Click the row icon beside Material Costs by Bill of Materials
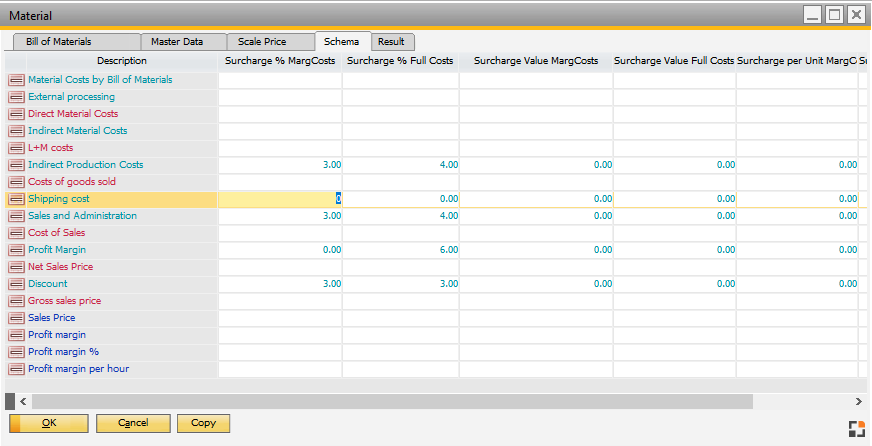The width and height of the screenshot is (872, 446). [x=16, y=80]
